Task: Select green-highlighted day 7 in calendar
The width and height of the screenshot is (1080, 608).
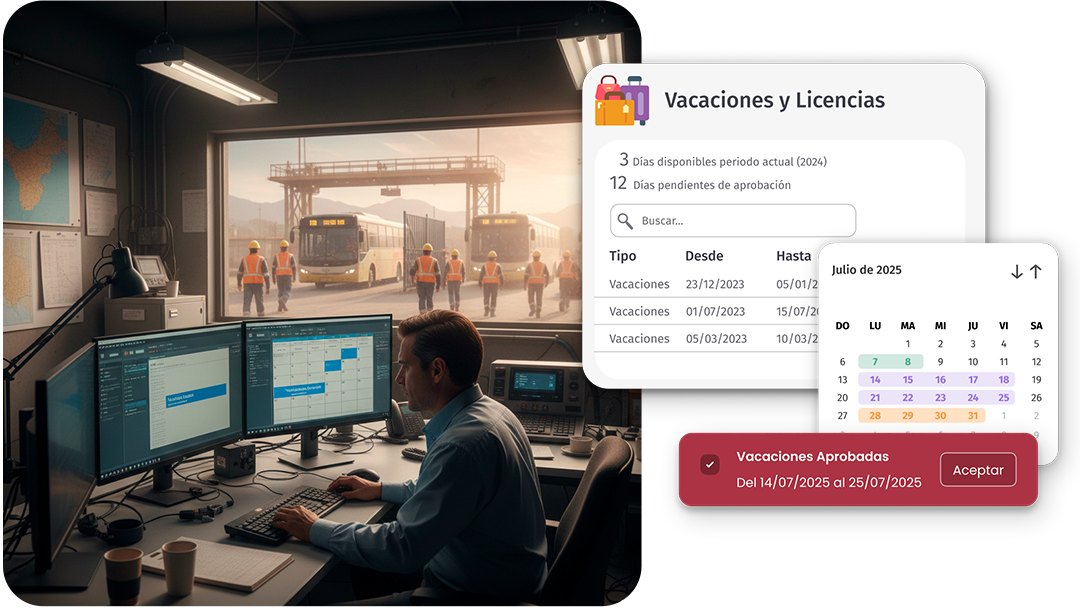Action: click(x=875, y=362)
